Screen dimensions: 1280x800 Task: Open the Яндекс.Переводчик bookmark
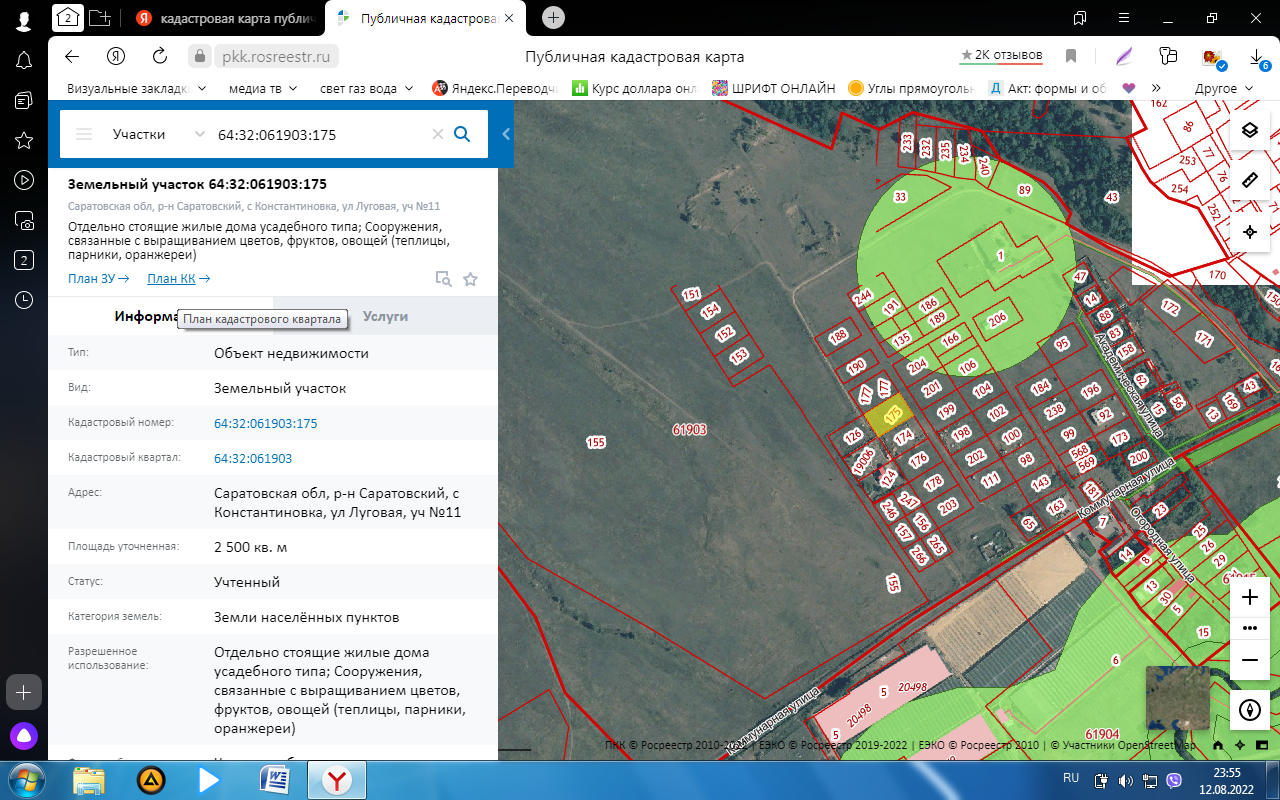pyautogui.click(x=494, y=88)
